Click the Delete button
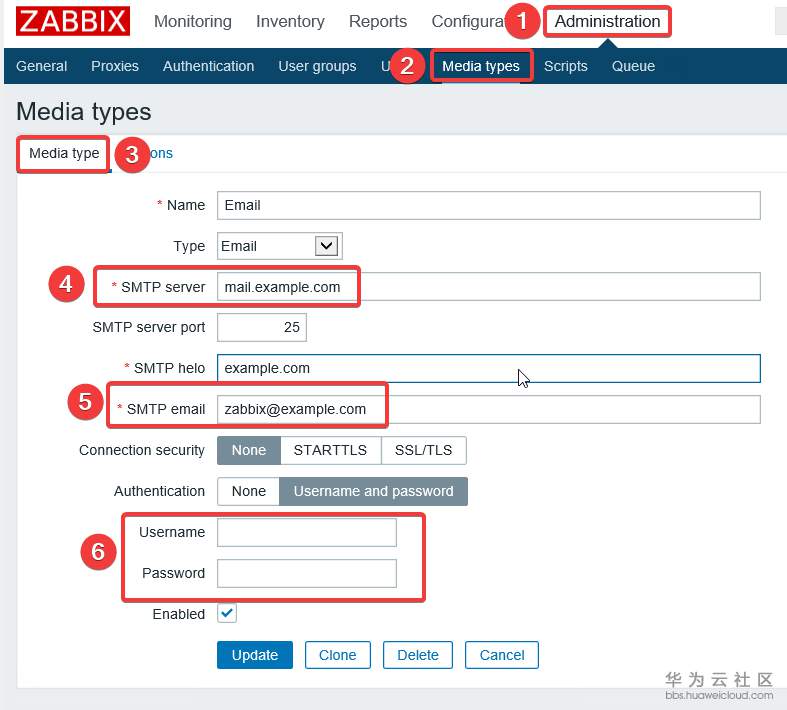Screen dimensions: 787x710 point(418,655)
